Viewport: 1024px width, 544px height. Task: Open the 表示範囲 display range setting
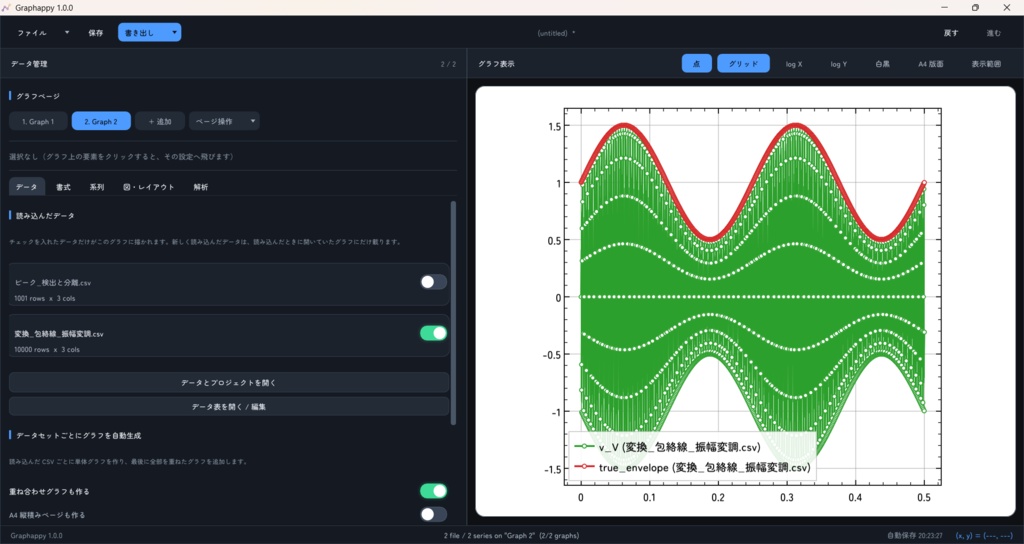[x=986, y=64]
